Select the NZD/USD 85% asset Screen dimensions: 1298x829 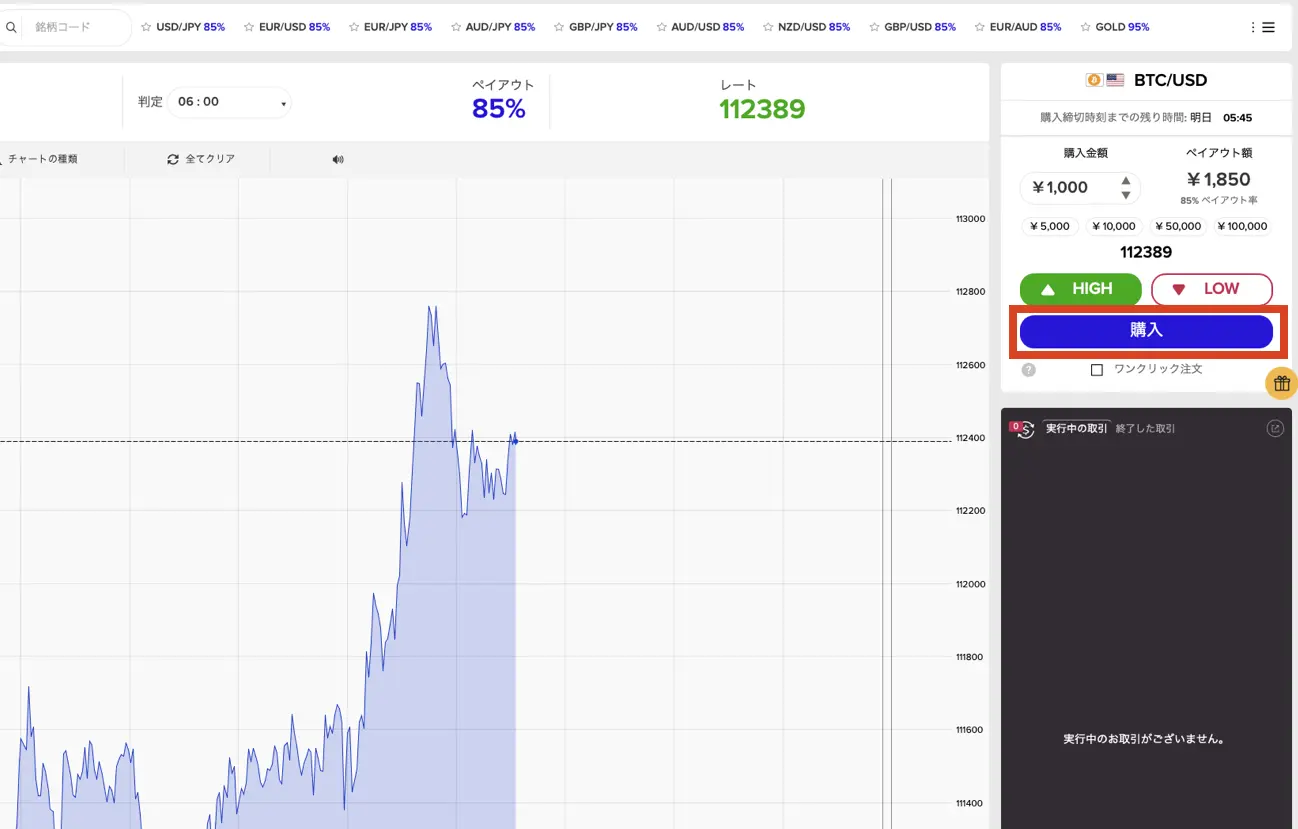pyautogui.click(x=814, y=27)
